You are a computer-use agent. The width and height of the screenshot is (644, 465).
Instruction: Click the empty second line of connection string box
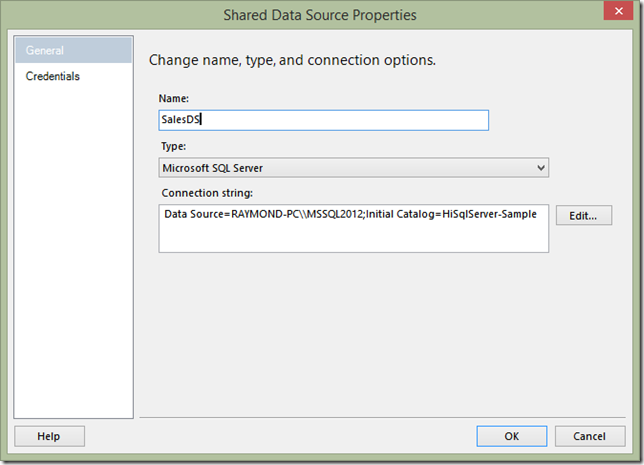click(354, 238)
